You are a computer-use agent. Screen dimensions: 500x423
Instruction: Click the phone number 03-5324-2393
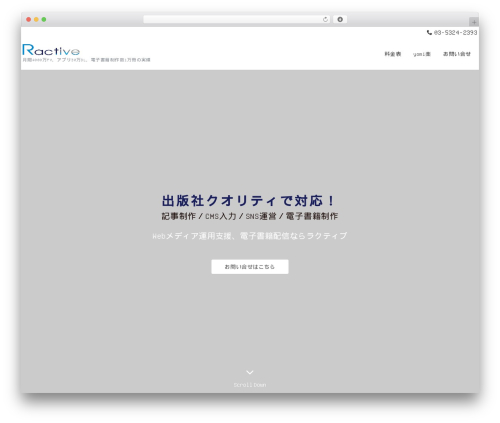(455, 32)
